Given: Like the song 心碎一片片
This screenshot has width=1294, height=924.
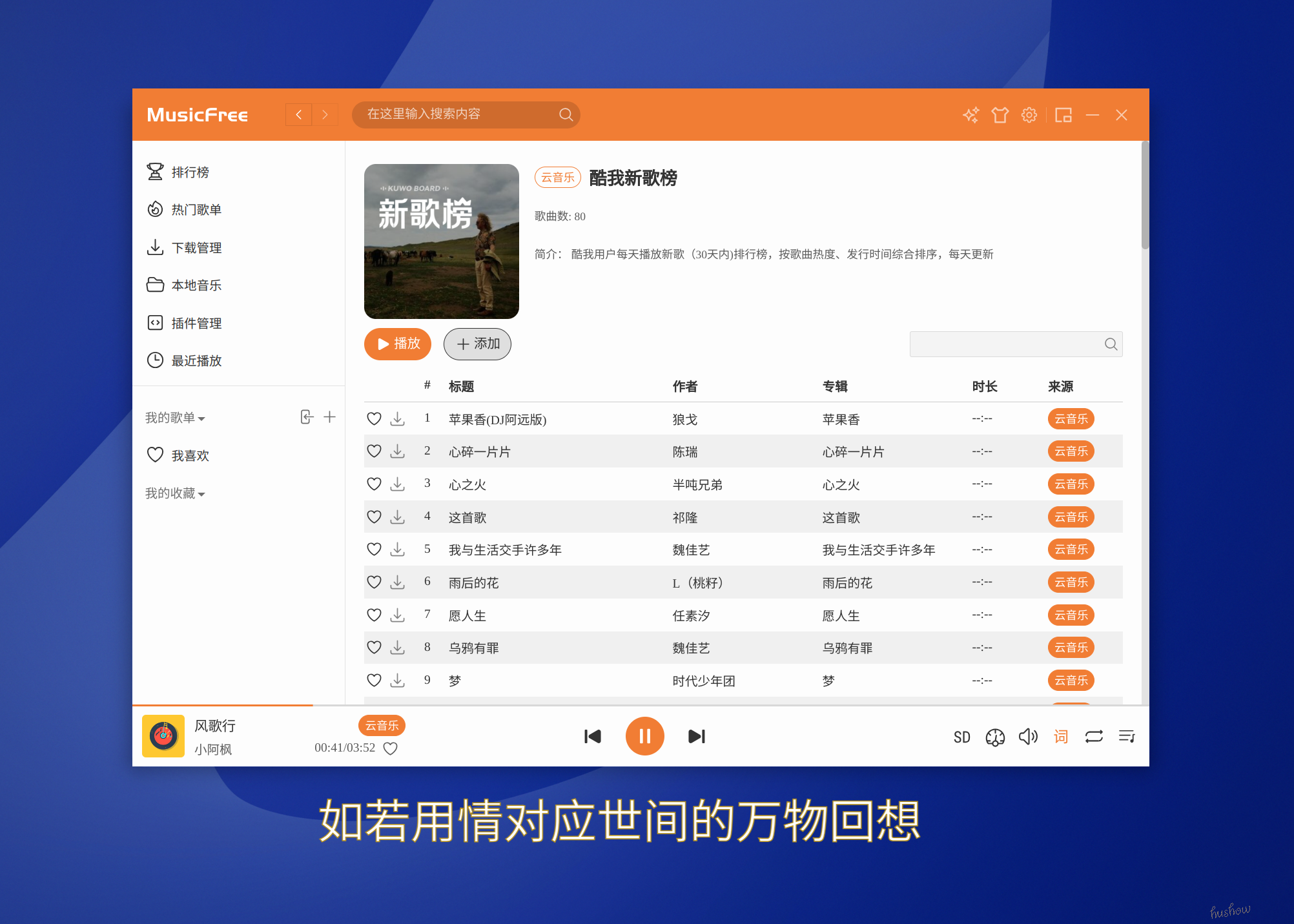Looking at the screenshot, I should [x=374, y=451].
